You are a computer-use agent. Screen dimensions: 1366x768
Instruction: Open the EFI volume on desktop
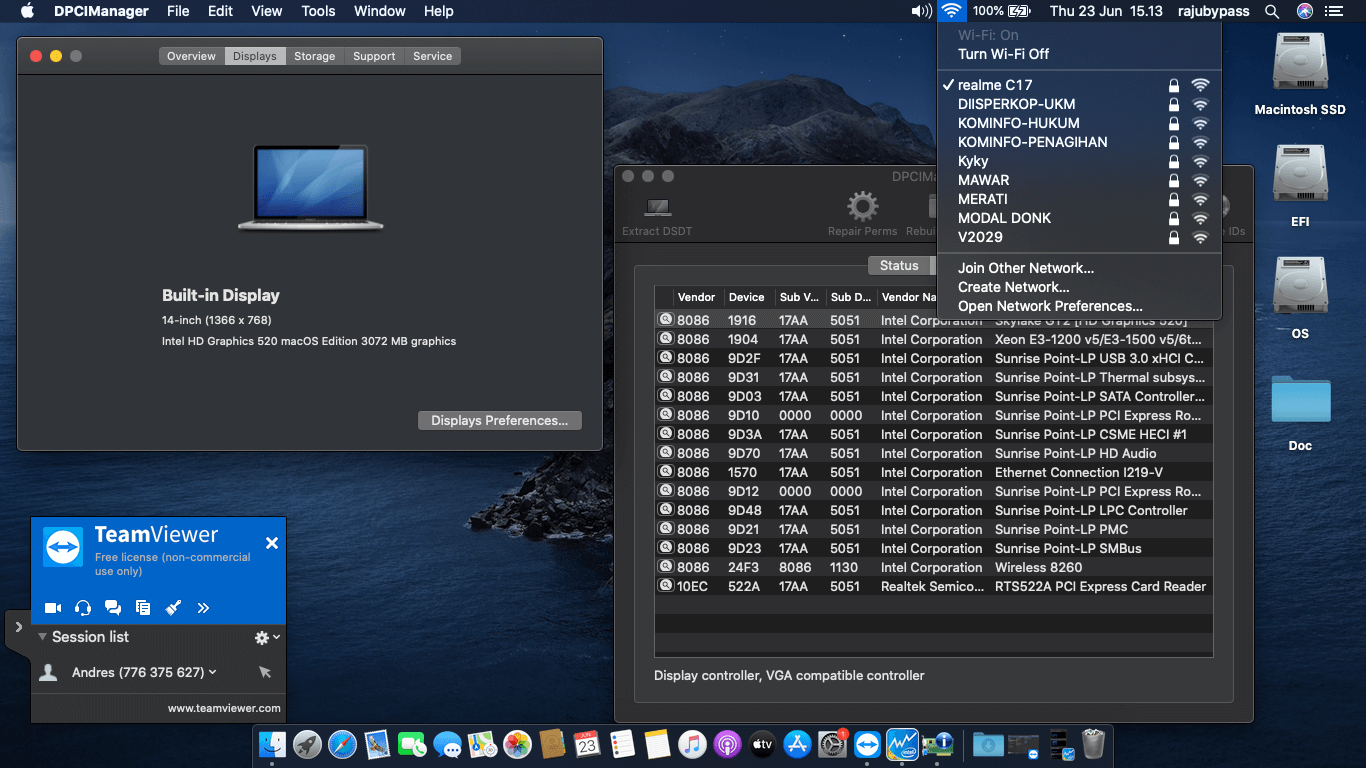coord(1300,187)
